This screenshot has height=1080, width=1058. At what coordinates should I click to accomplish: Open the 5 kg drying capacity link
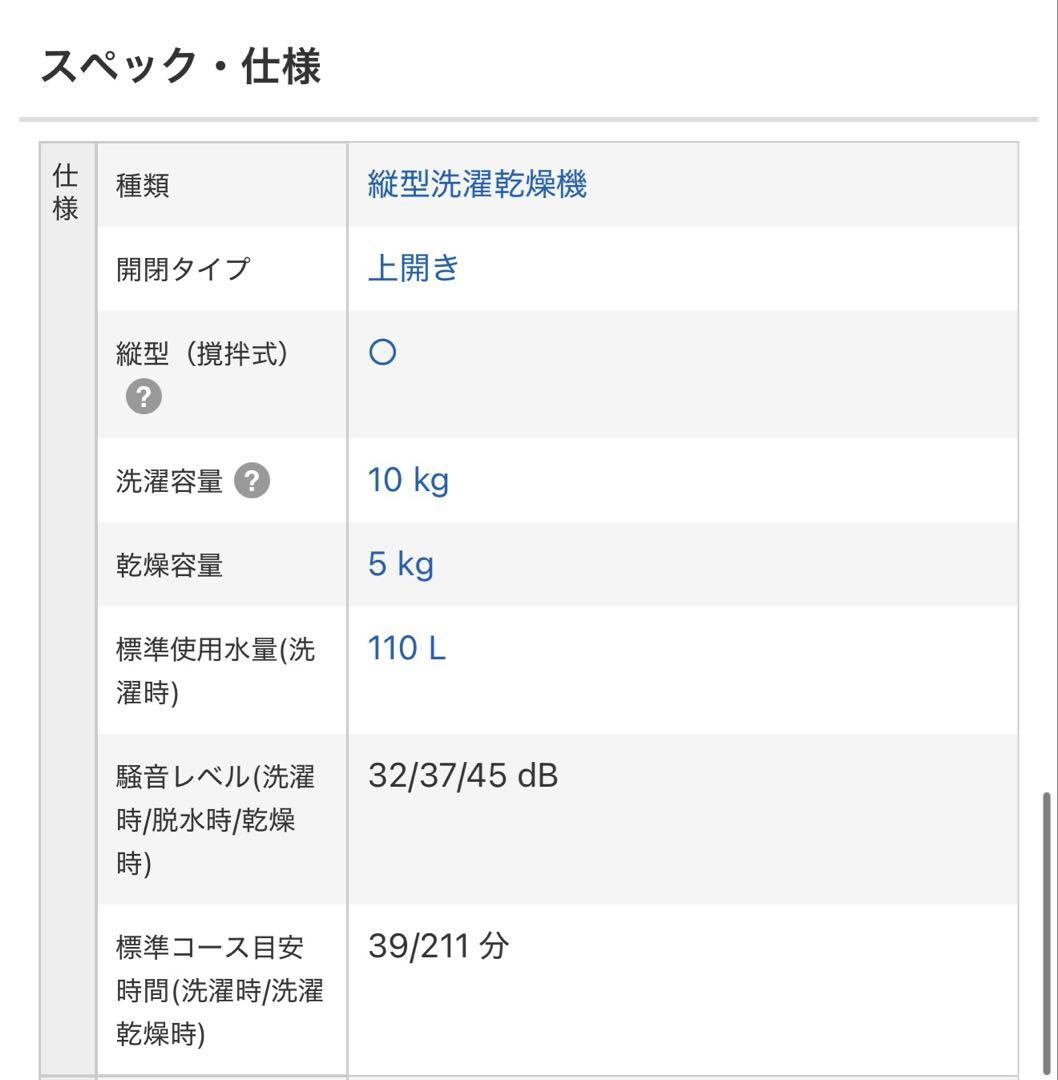(400, 565)
